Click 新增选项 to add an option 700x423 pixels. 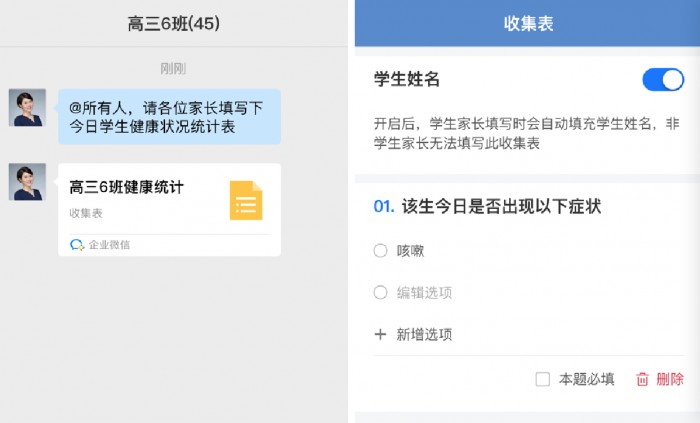pos(424,334)
